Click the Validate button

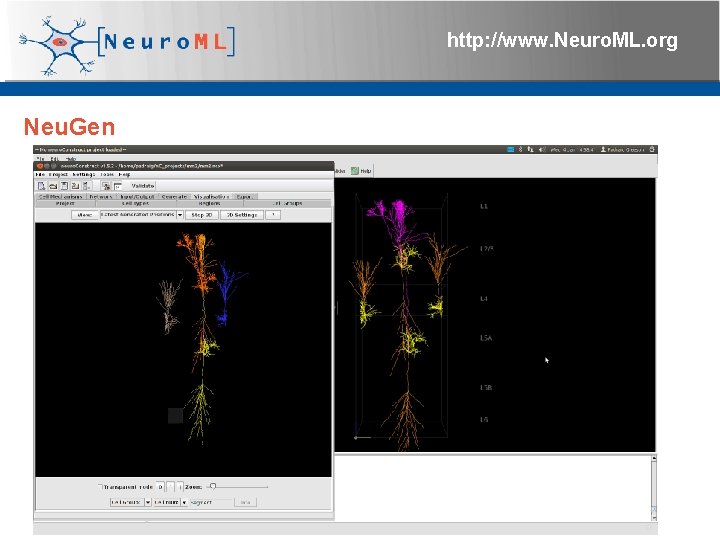[143, 186]
